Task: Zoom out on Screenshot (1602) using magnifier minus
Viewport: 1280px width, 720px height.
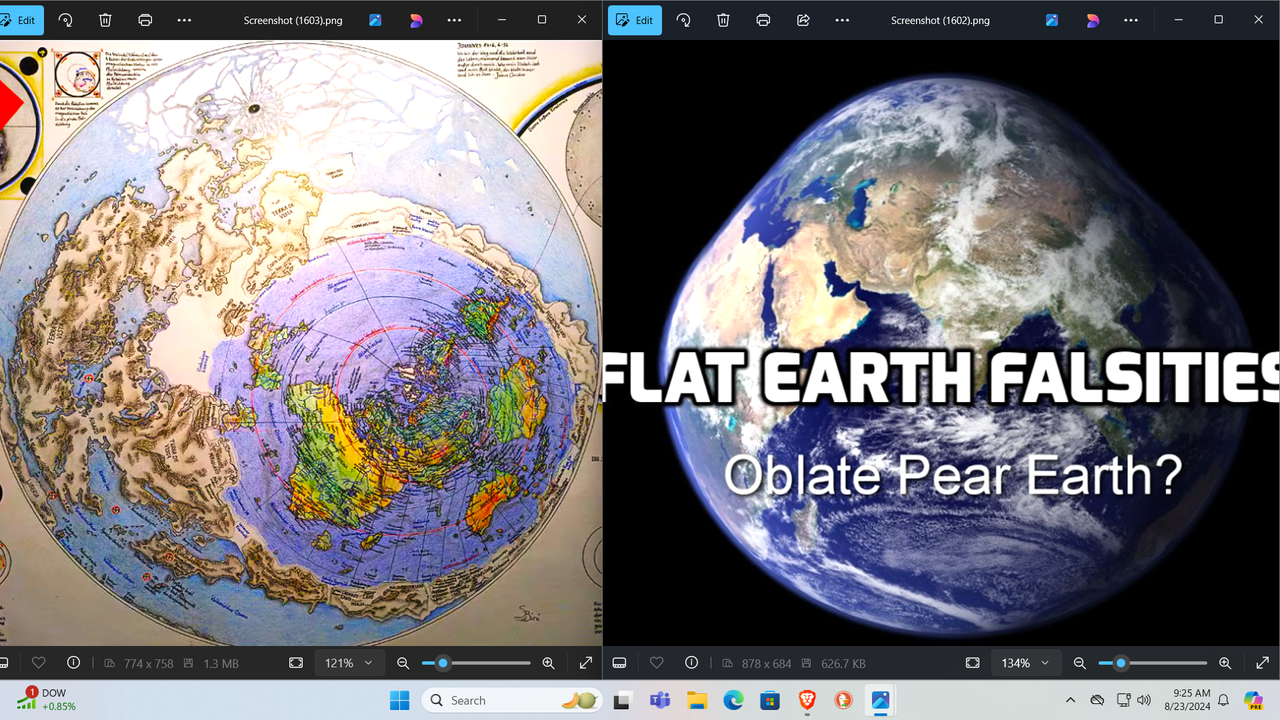Action: pyautogui.click(x=1079, y=663)
